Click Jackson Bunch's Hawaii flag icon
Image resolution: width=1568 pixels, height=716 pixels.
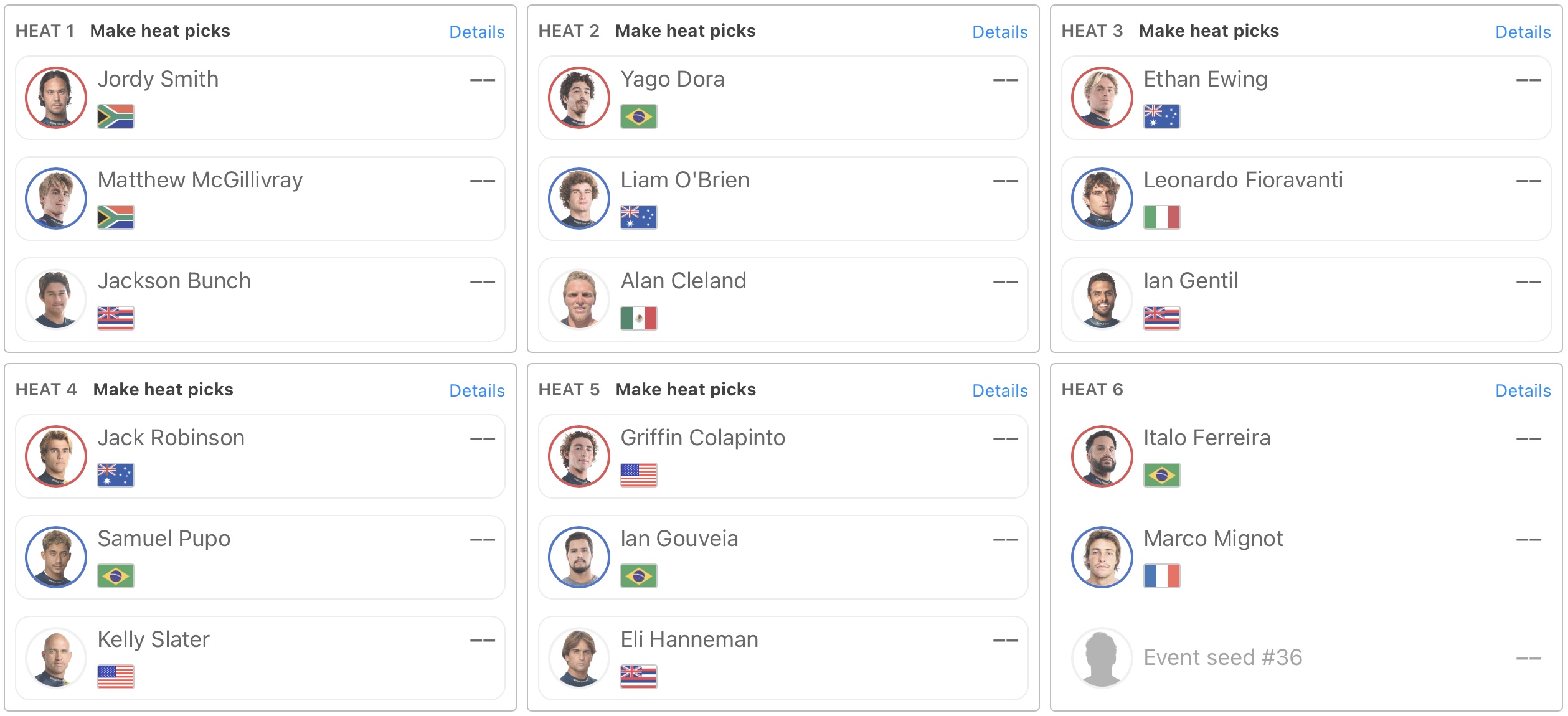tap(116, 318)
